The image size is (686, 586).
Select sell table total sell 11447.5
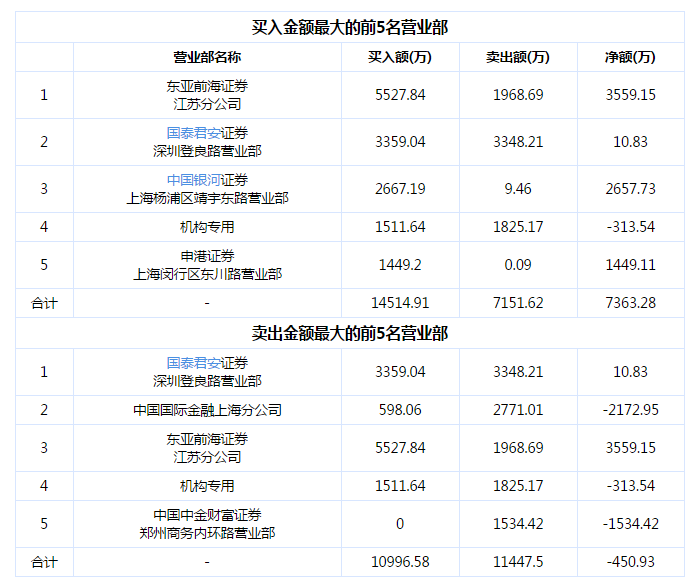coord(518,562)
